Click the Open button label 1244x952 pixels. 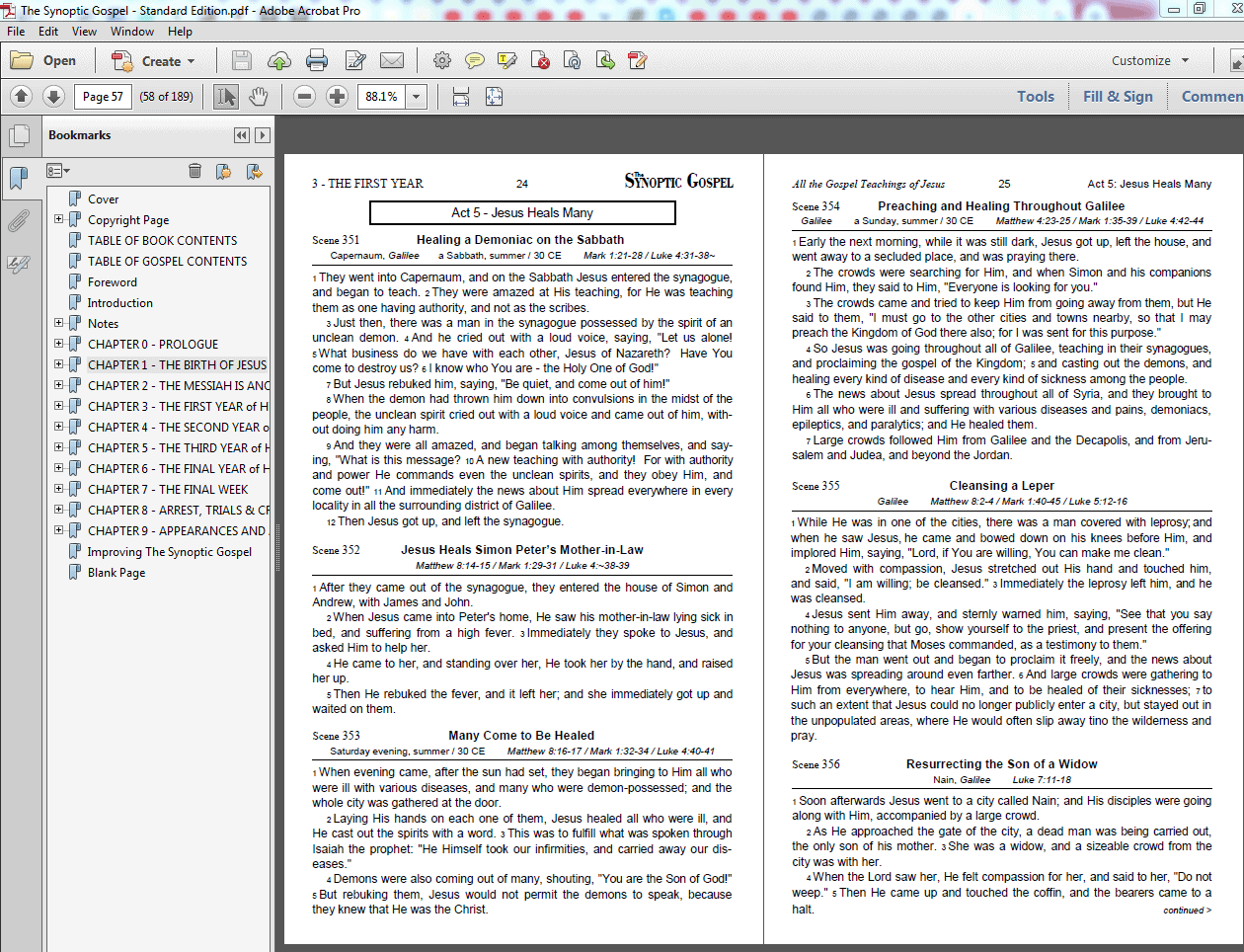59,60
